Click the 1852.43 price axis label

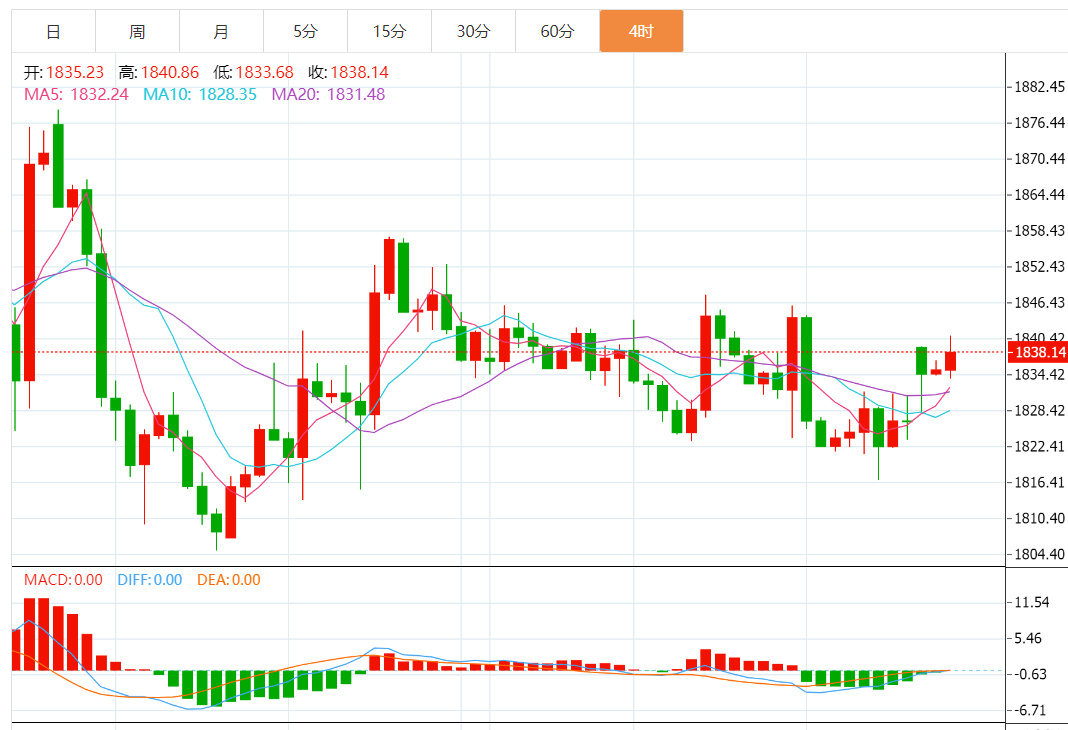click(1039, 267)
